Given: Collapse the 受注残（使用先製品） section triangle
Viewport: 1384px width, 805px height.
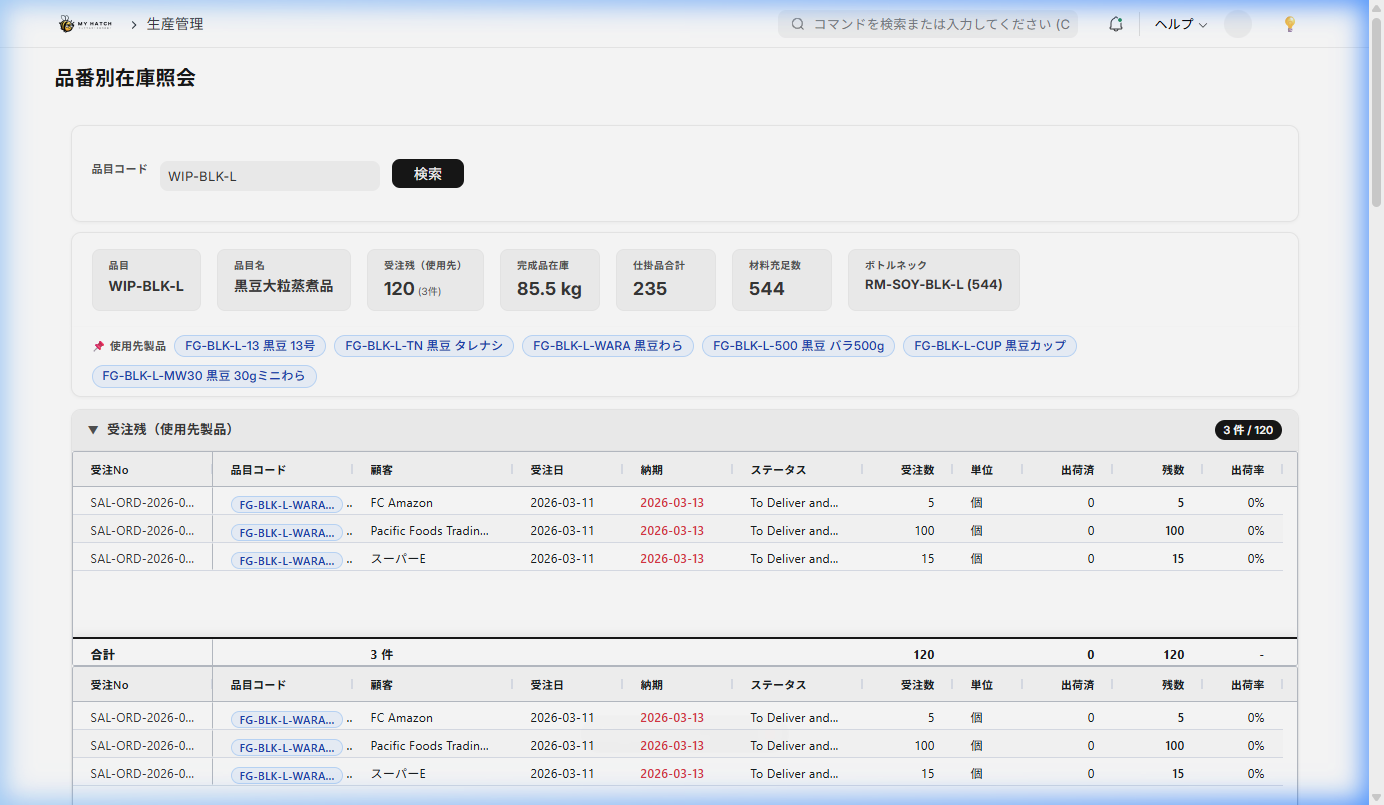Looking at the screenshot, I should (x=91, y=429).
